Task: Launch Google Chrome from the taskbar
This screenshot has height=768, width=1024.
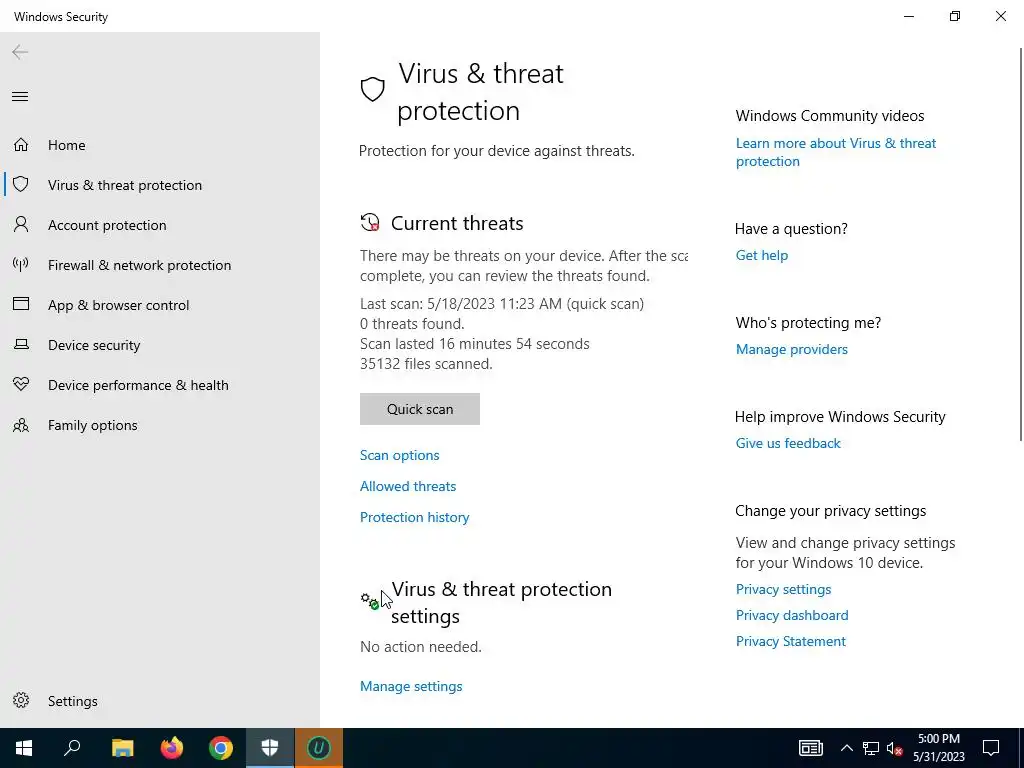Action: [221, 748]
